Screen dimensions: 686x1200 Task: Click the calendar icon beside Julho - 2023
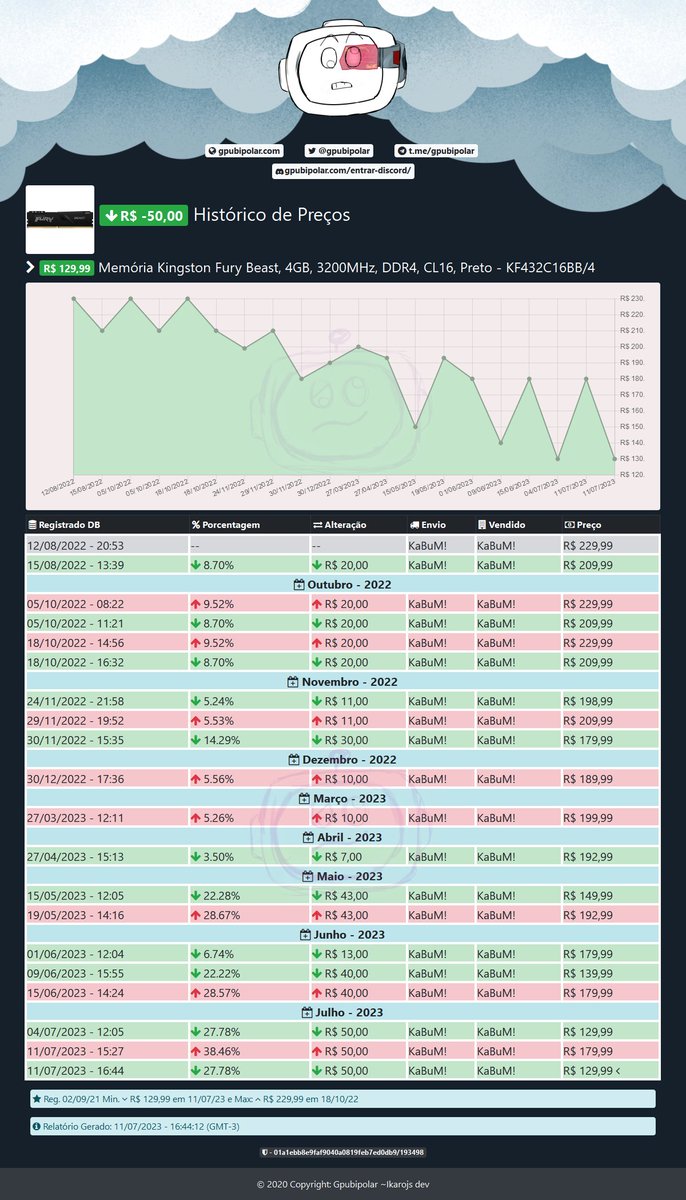click(307, 1012)
